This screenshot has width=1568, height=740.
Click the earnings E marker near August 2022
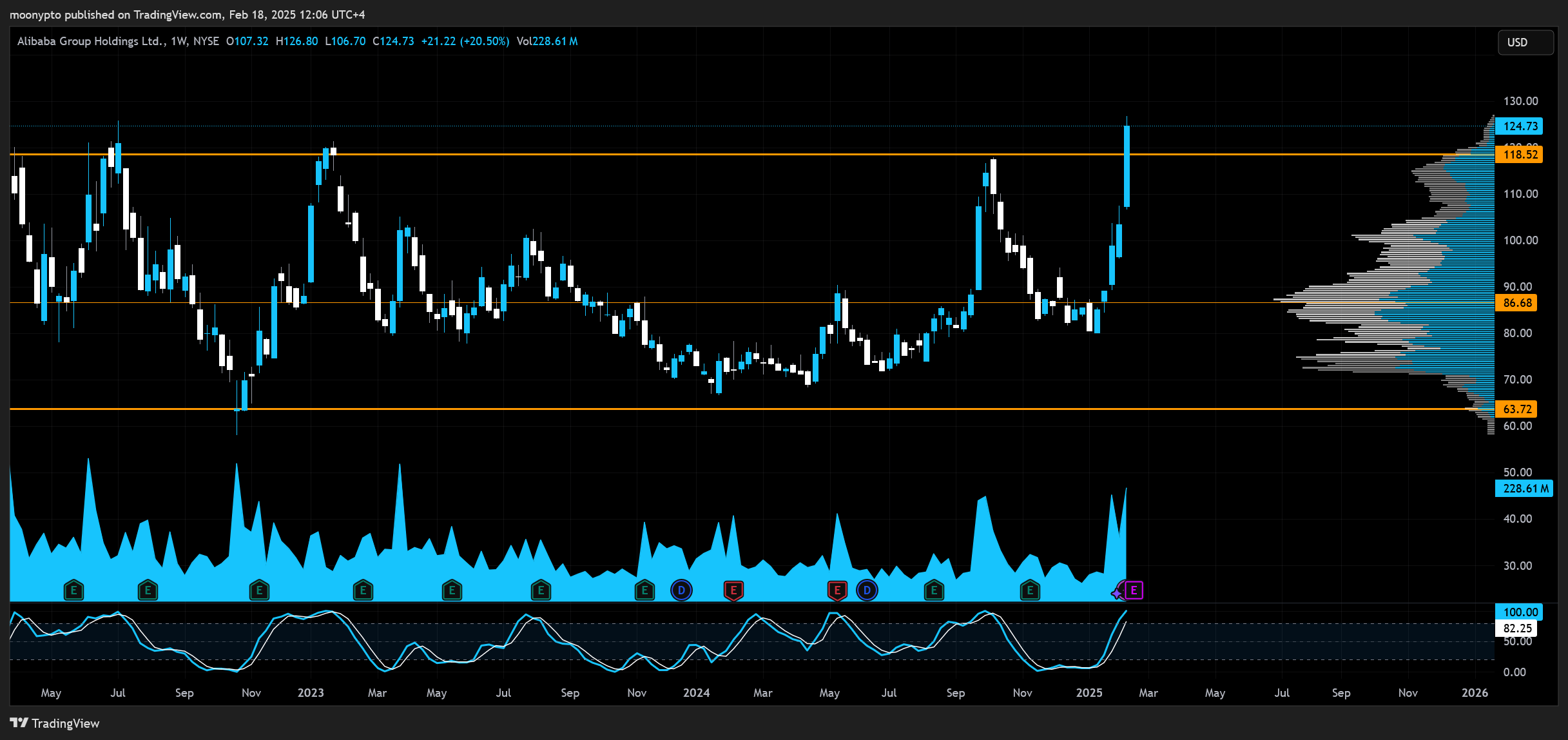[x=148, y=590]
